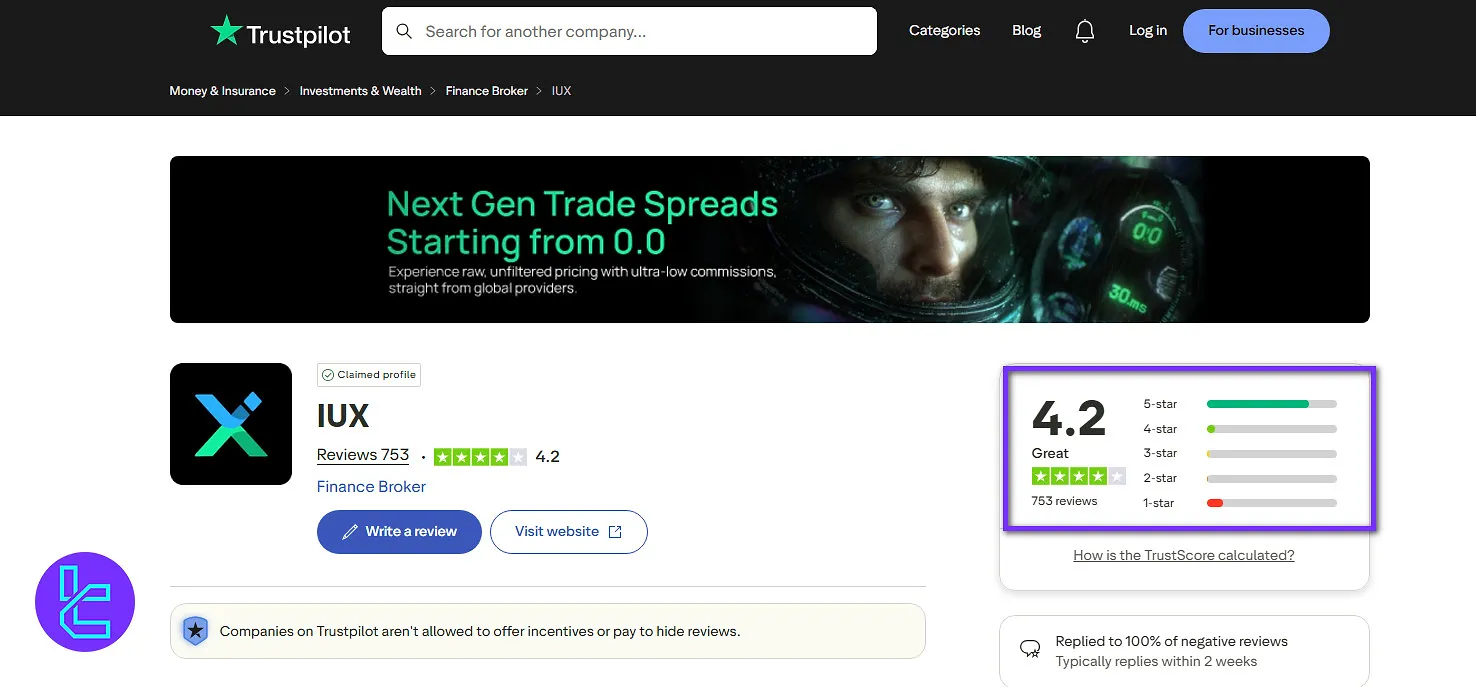
Task: Open the Finance Broker category link
Action: [371, 486]
